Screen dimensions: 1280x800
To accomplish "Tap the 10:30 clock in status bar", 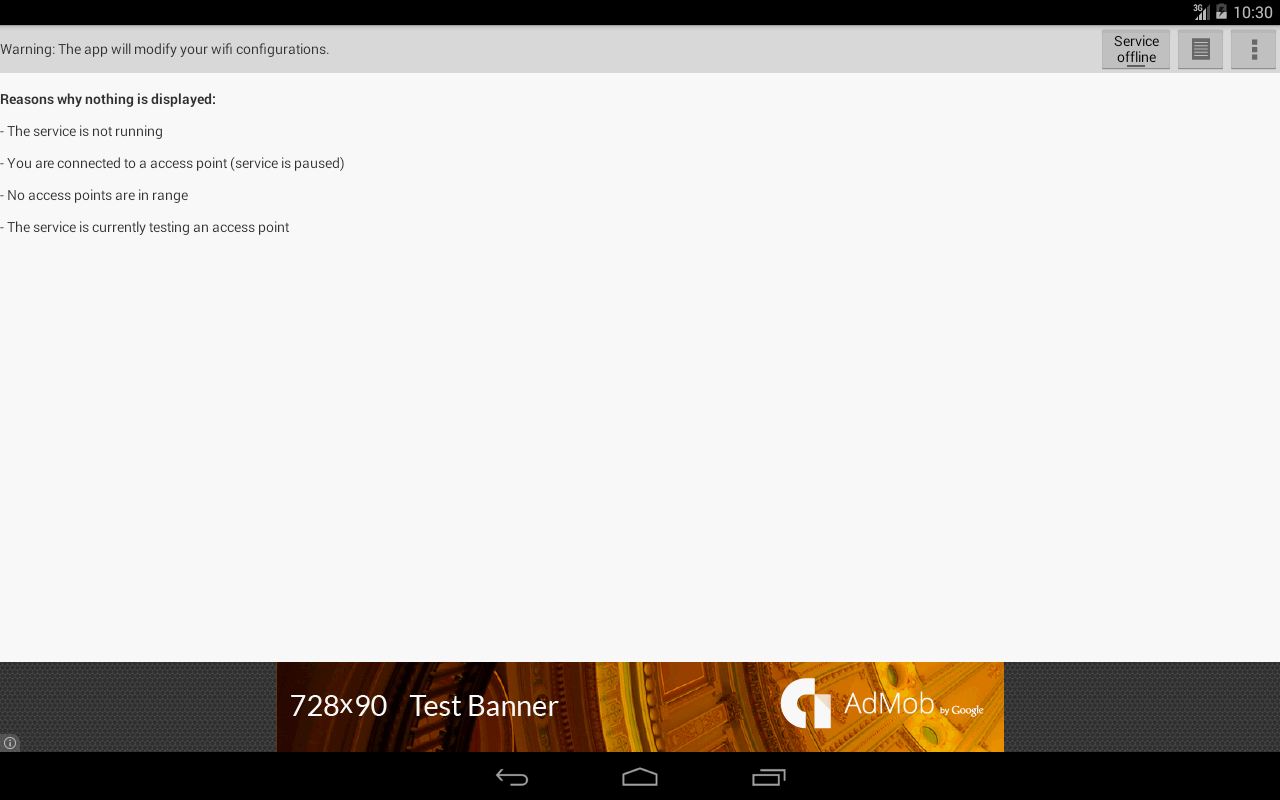I will pos(1253,12).
